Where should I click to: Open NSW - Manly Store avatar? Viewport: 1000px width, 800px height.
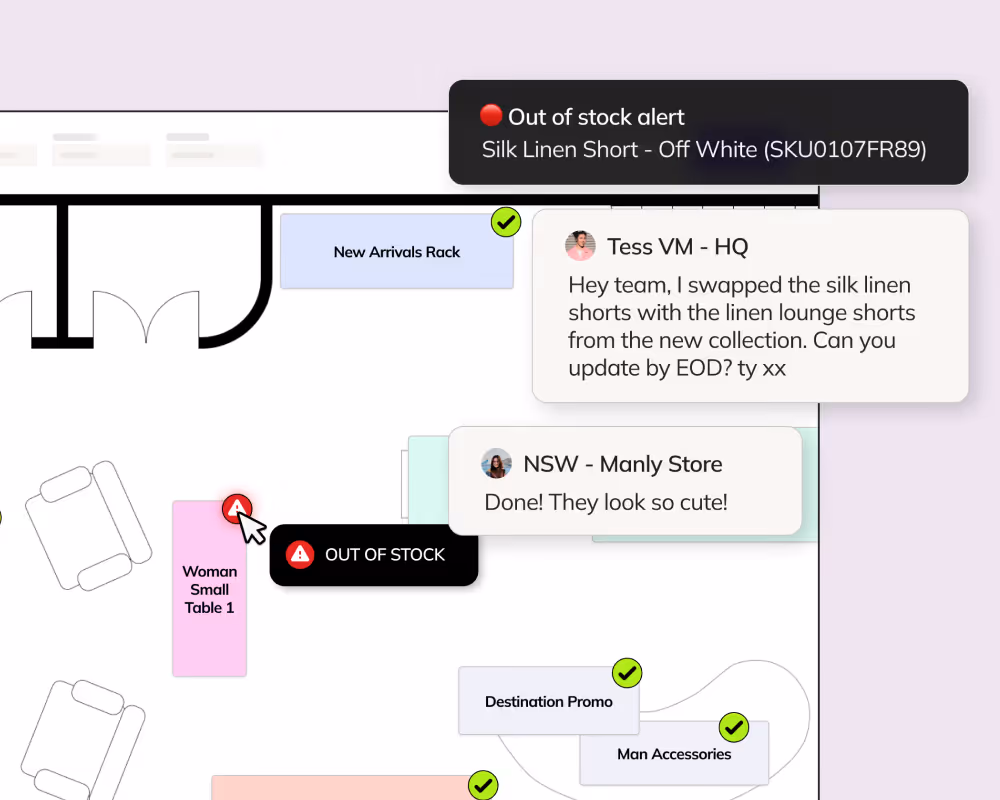click(x=496, y=463)
